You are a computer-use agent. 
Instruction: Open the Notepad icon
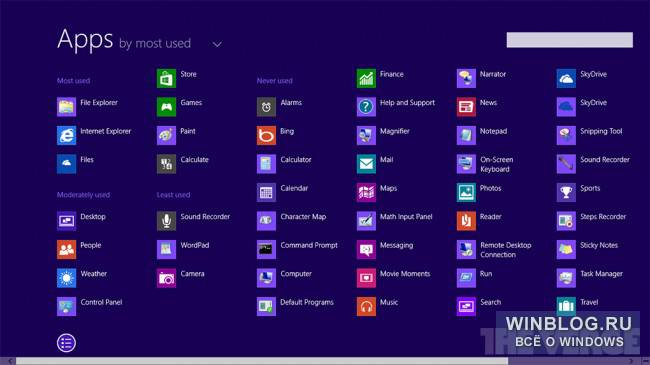(x=466, y=135)
